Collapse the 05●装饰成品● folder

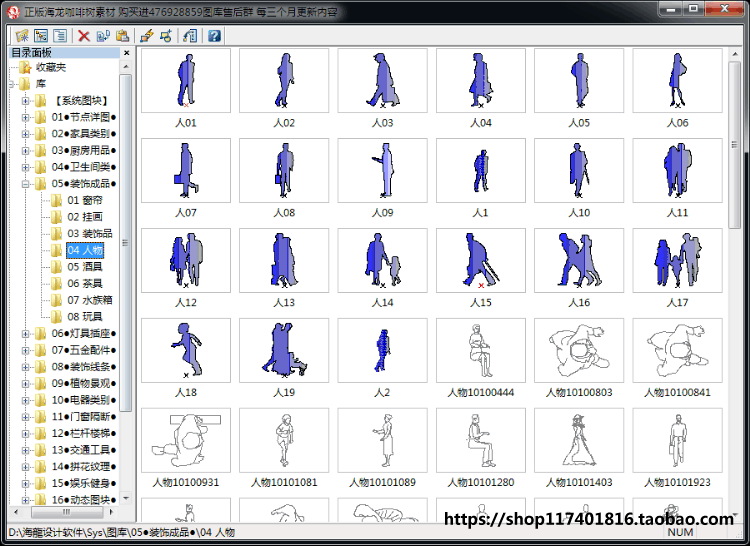pos(25,184)
